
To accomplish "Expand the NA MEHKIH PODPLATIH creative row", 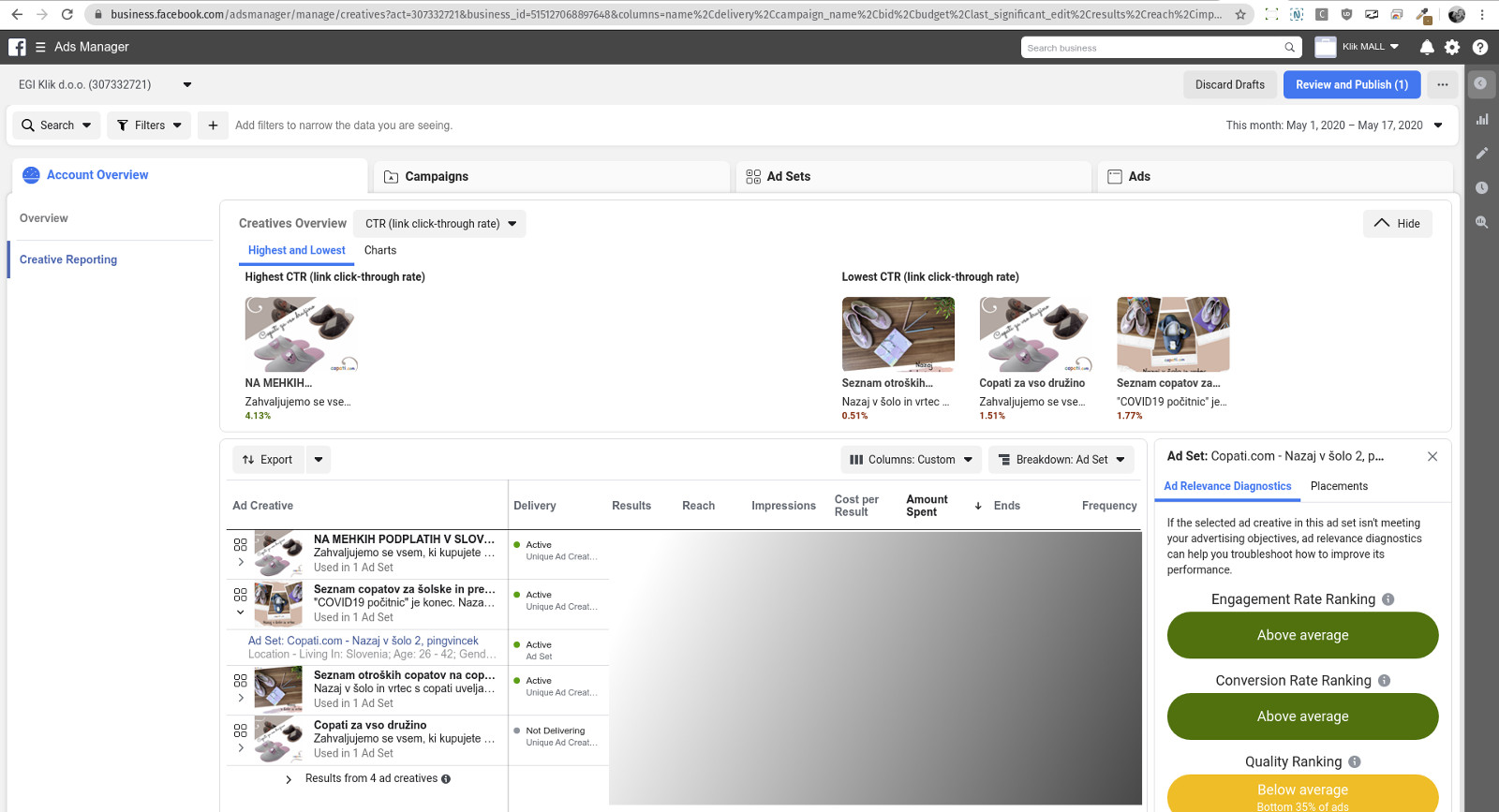I will click(241, 562).
